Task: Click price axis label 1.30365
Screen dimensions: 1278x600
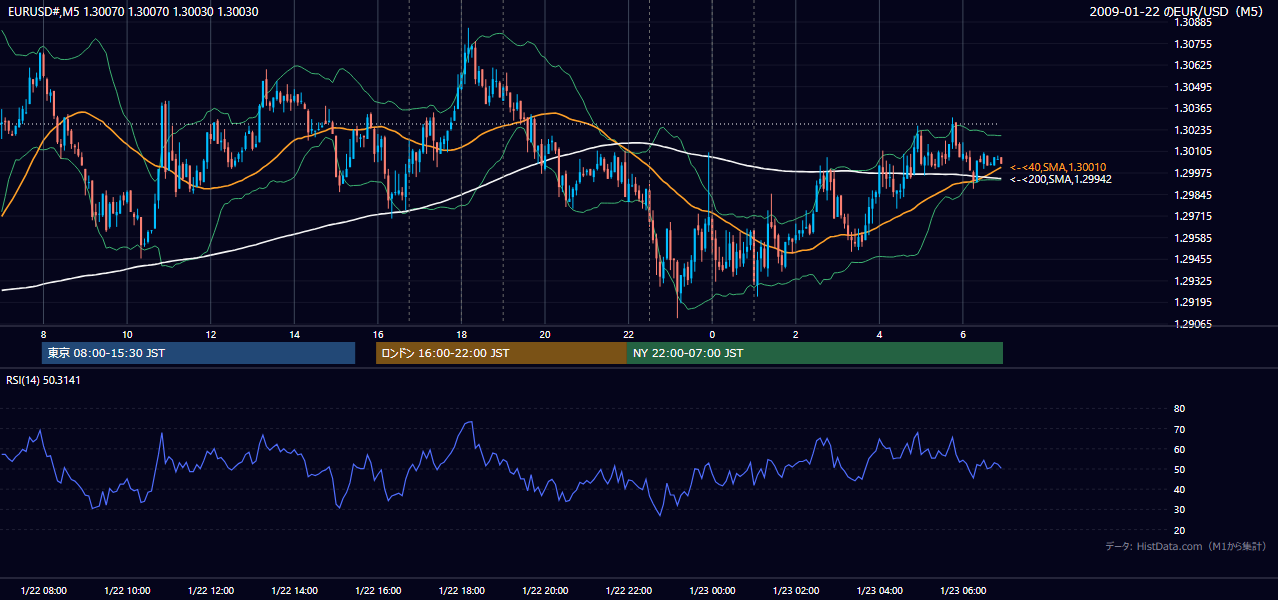Action: point(1194,108)
